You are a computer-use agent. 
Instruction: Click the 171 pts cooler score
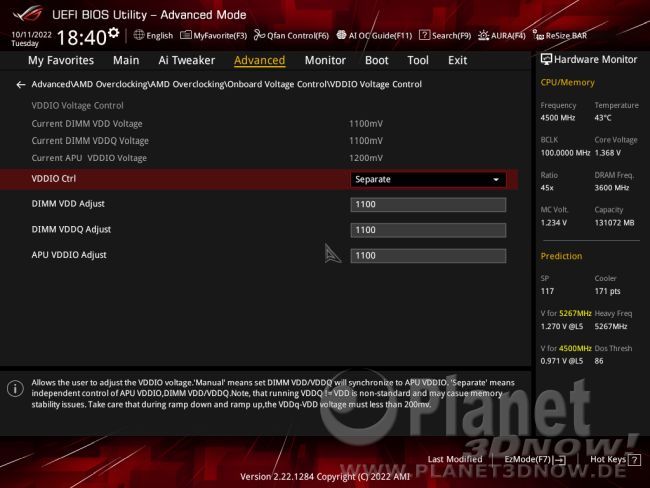[607, 291]
